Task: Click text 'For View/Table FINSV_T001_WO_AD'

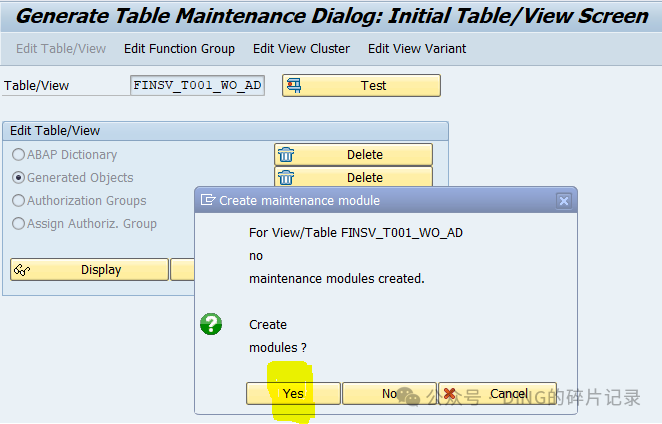Action: [356, 232]
